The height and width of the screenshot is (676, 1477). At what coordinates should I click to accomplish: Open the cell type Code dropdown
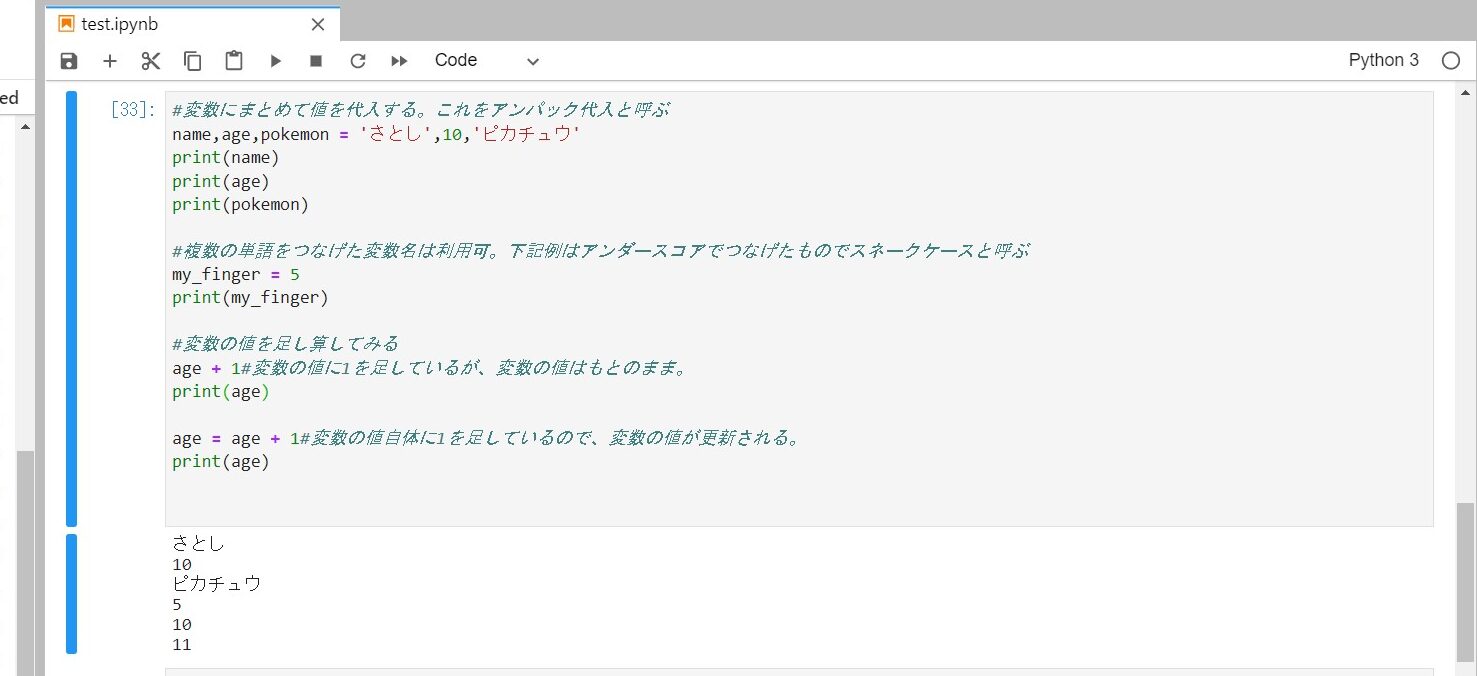click(x=487, y=61)
